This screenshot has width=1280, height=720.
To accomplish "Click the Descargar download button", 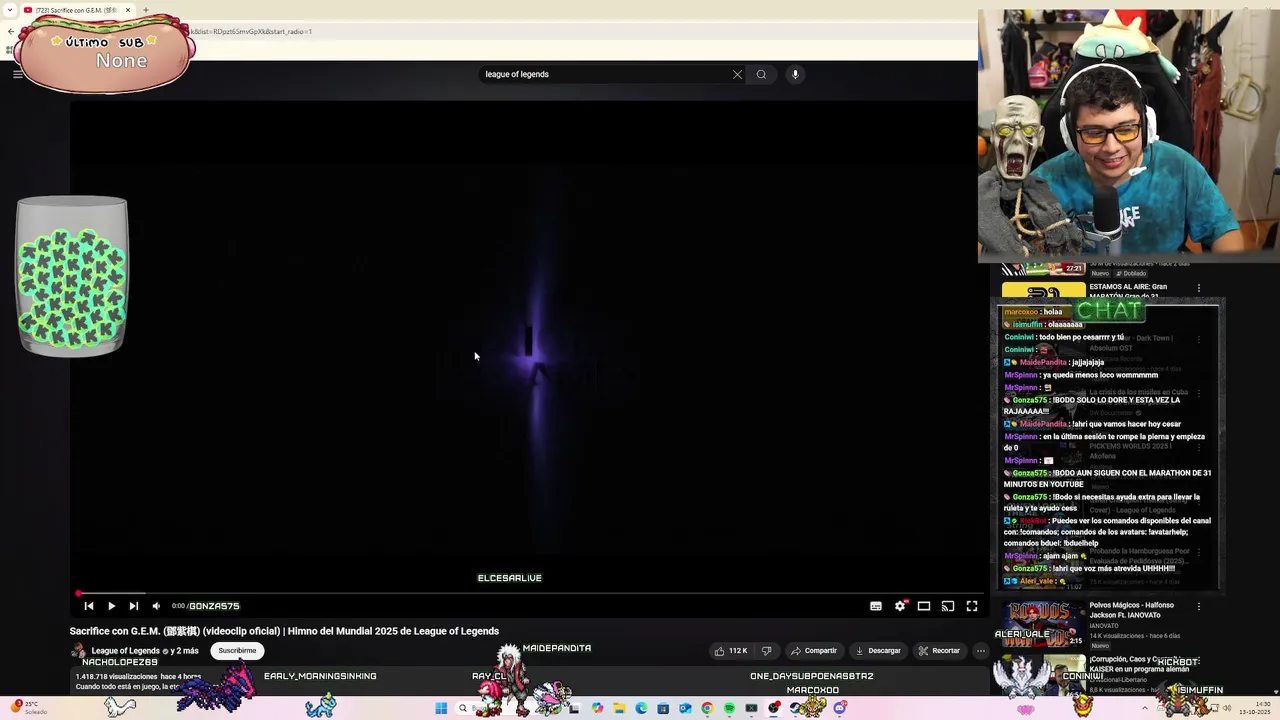I will (x=878, y=651).
